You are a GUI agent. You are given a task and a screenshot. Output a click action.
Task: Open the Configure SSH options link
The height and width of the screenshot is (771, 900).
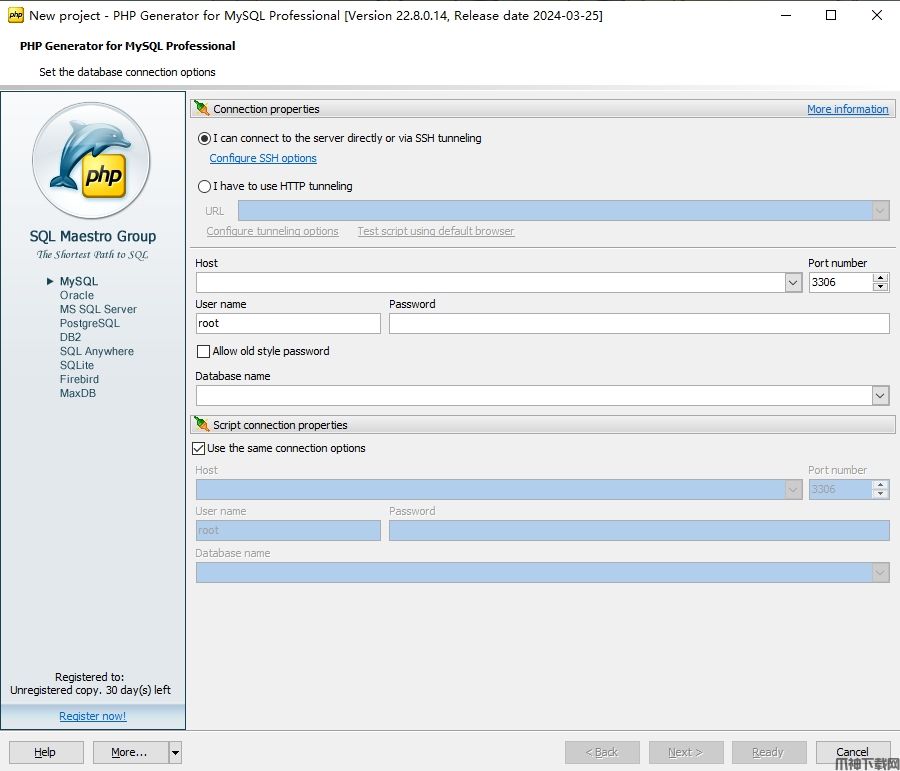point(263,158)
